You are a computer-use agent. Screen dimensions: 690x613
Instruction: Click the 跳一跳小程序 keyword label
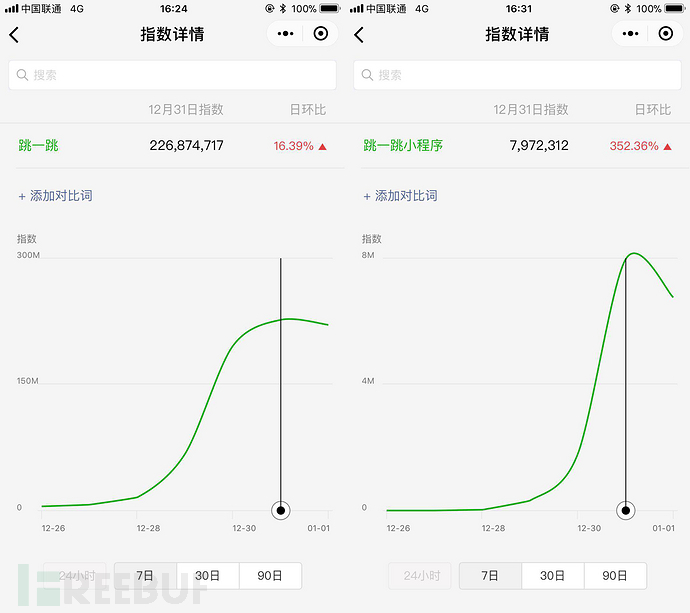click(x=403, y=145)
